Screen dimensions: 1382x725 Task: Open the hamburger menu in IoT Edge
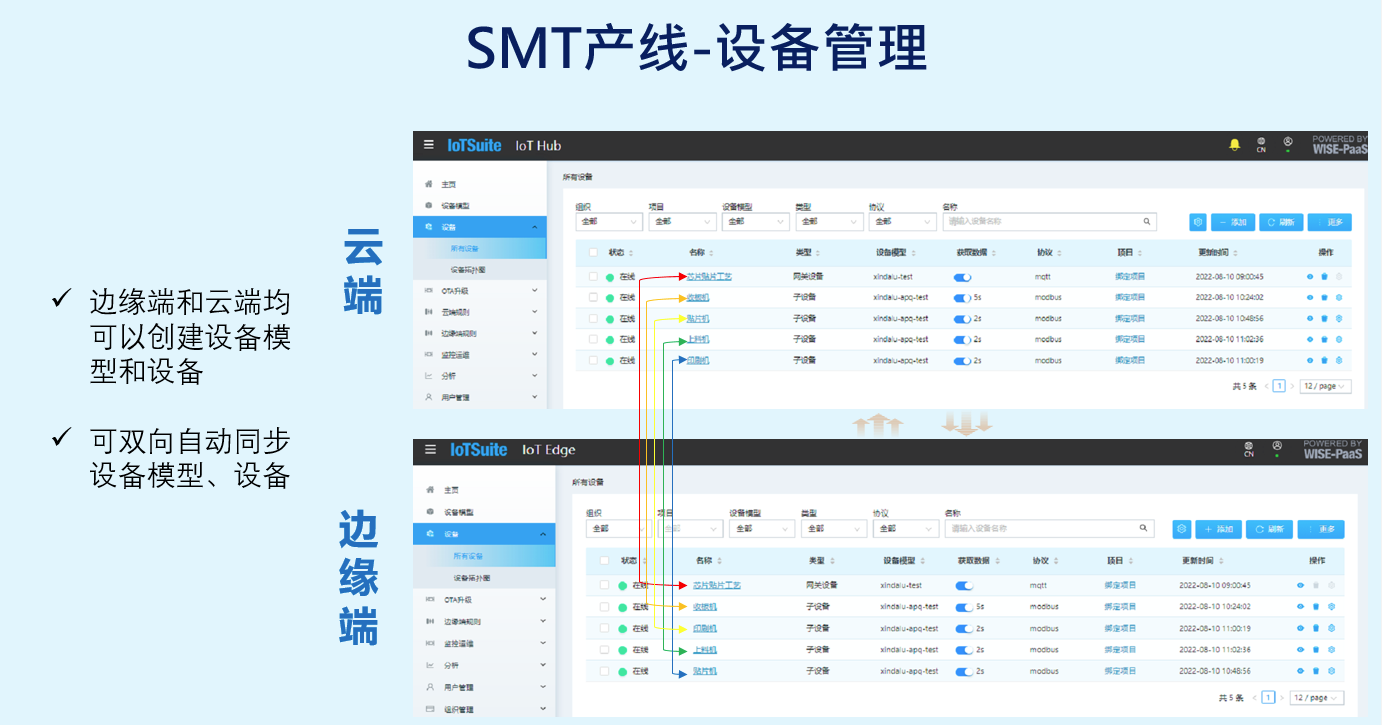click(430, 450)
